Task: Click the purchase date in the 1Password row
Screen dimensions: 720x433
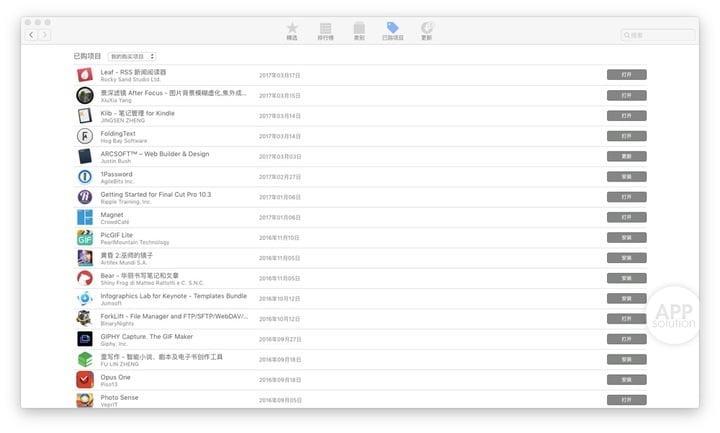Action: pyautogui.click(x=280, y=177)
